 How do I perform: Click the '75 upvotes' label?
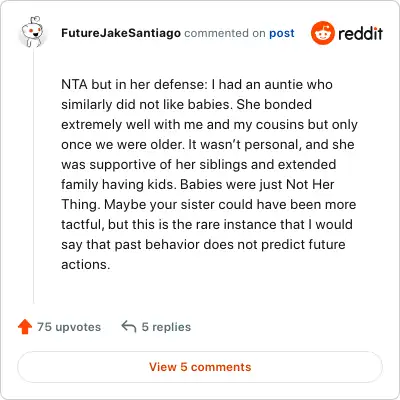(69, 327)
